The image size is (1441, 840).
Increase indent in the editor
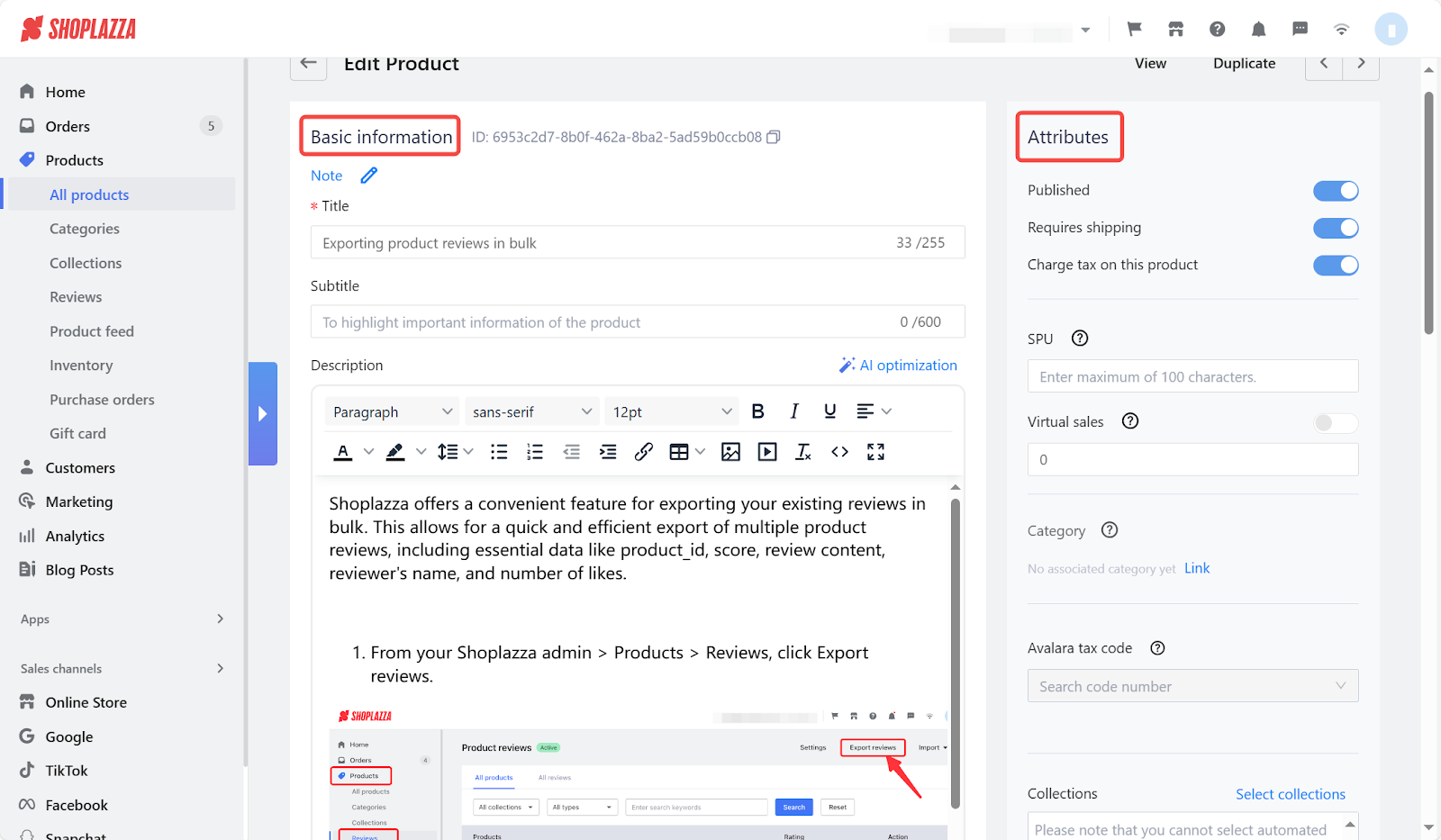[x=608, y=452]
